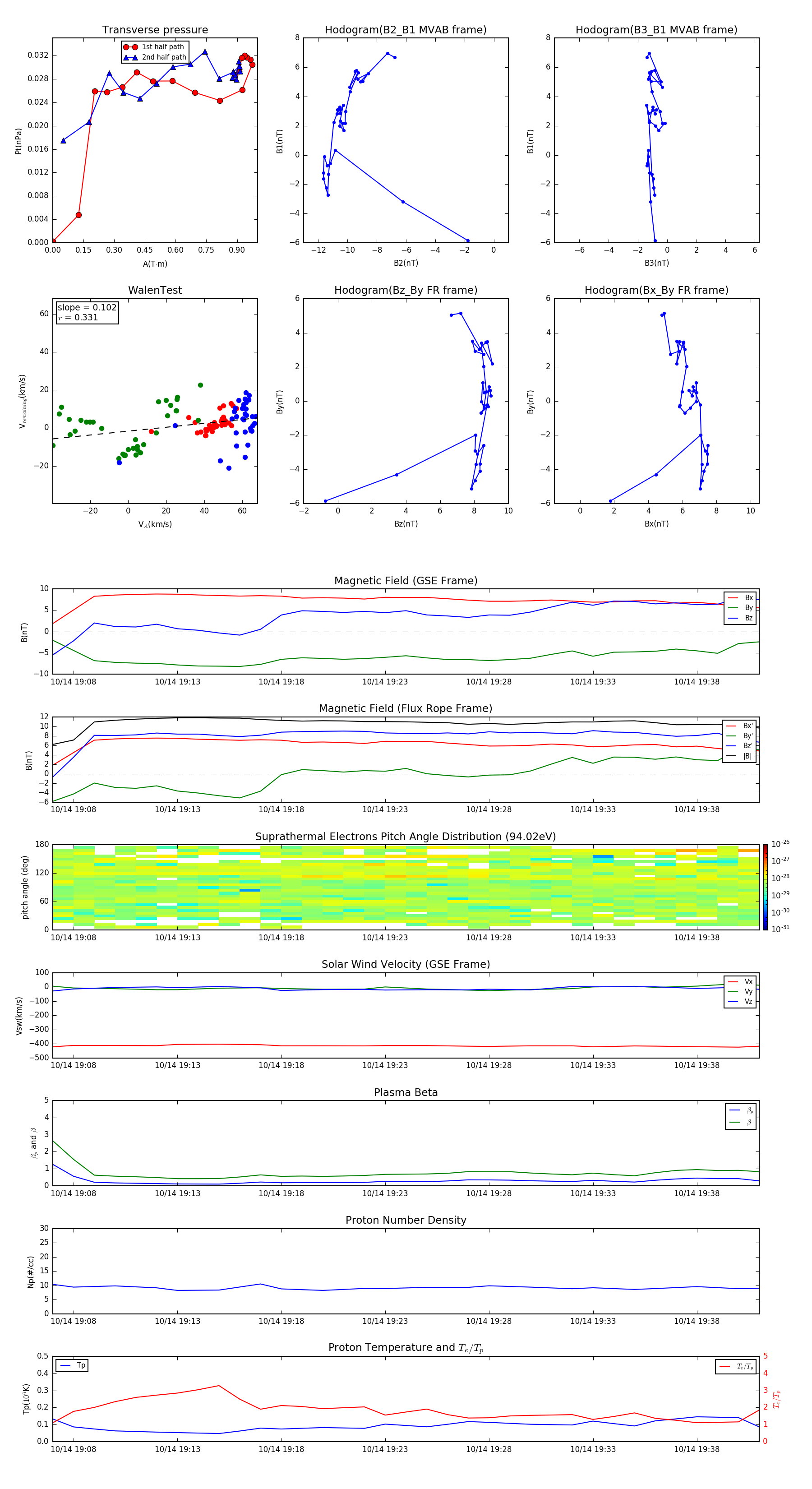812x1489 pixels.
Task: Click the 'slope = 0.102' annotation box
Action: (87, 312)
